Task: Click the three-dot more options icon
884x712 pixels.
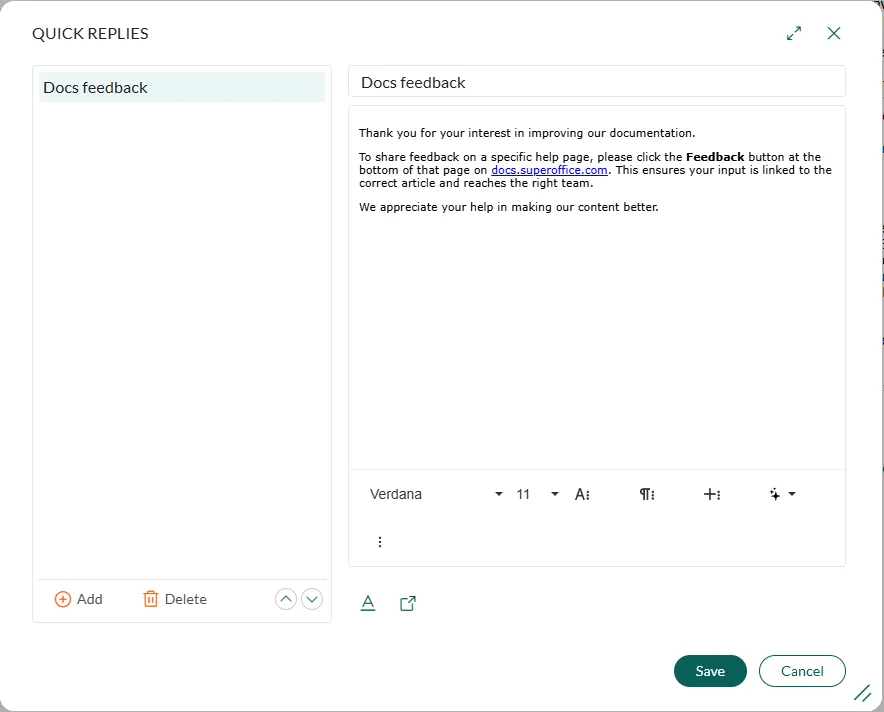Action: click(x=379, y=542)
